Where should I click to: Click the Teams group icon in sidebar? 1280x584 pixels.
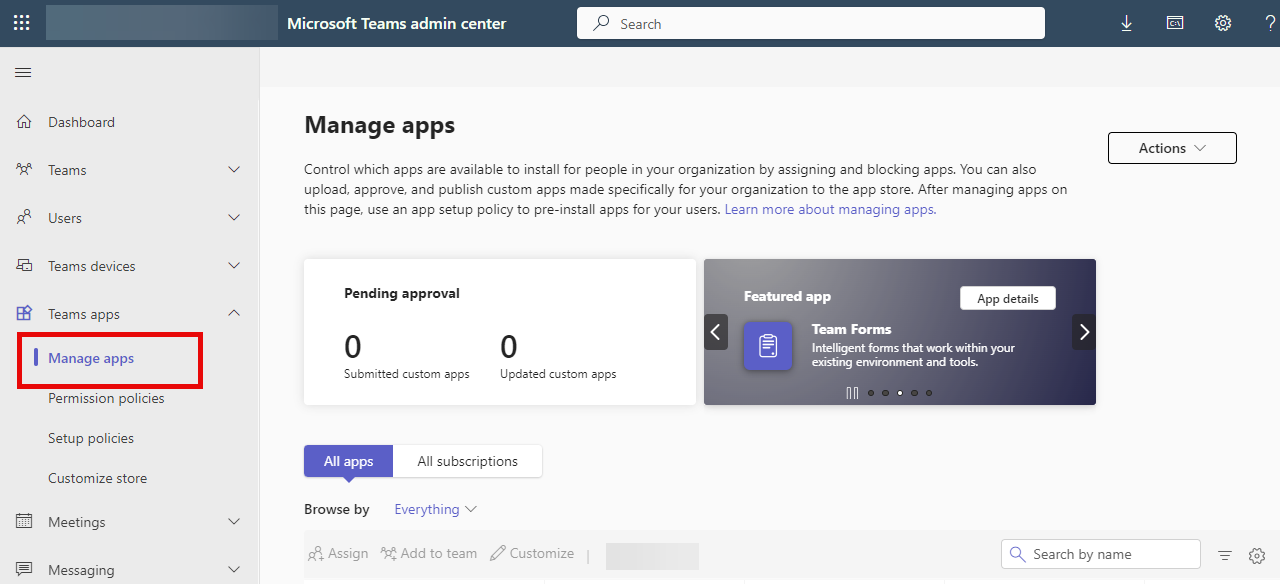25,170
